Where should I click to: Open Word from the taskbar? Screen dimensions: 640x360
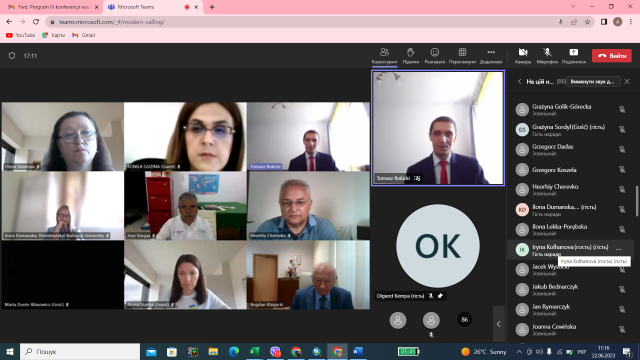pos(358,351)
